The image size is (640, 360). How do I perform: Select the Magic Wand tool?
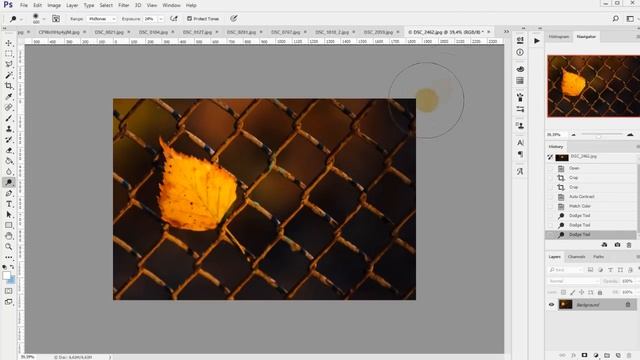click(x=9, y=75)
